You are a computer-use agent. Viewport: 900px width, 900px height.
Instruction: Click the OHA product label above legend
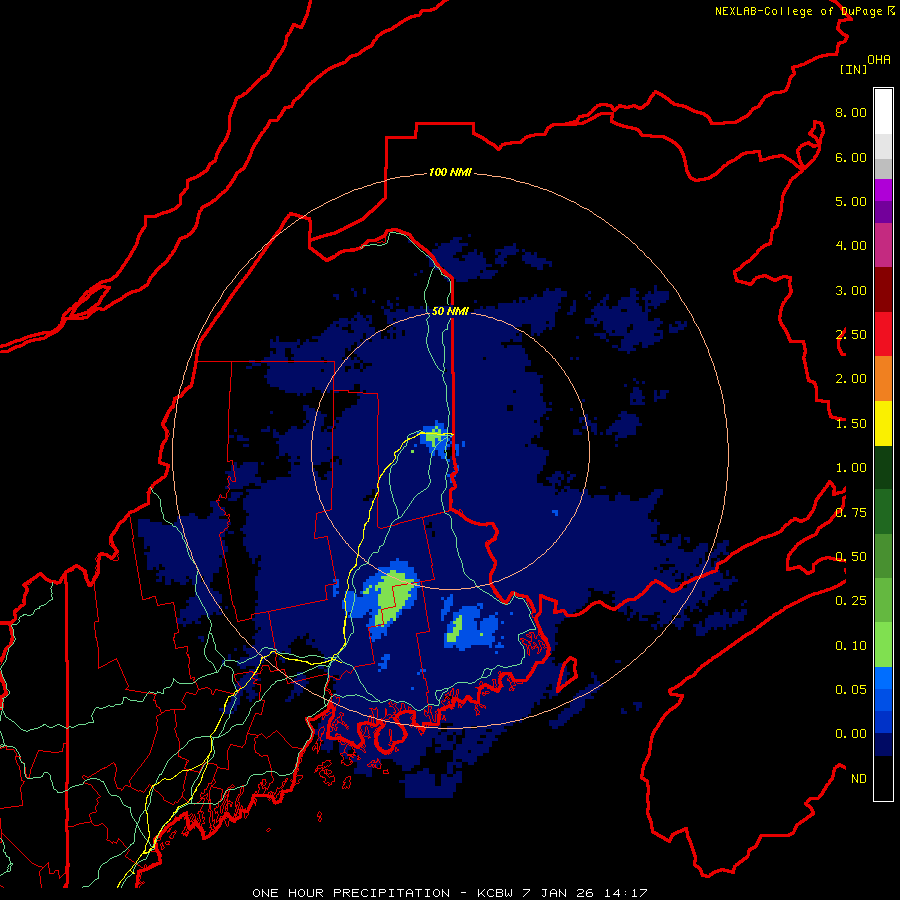tap(879, 60)
